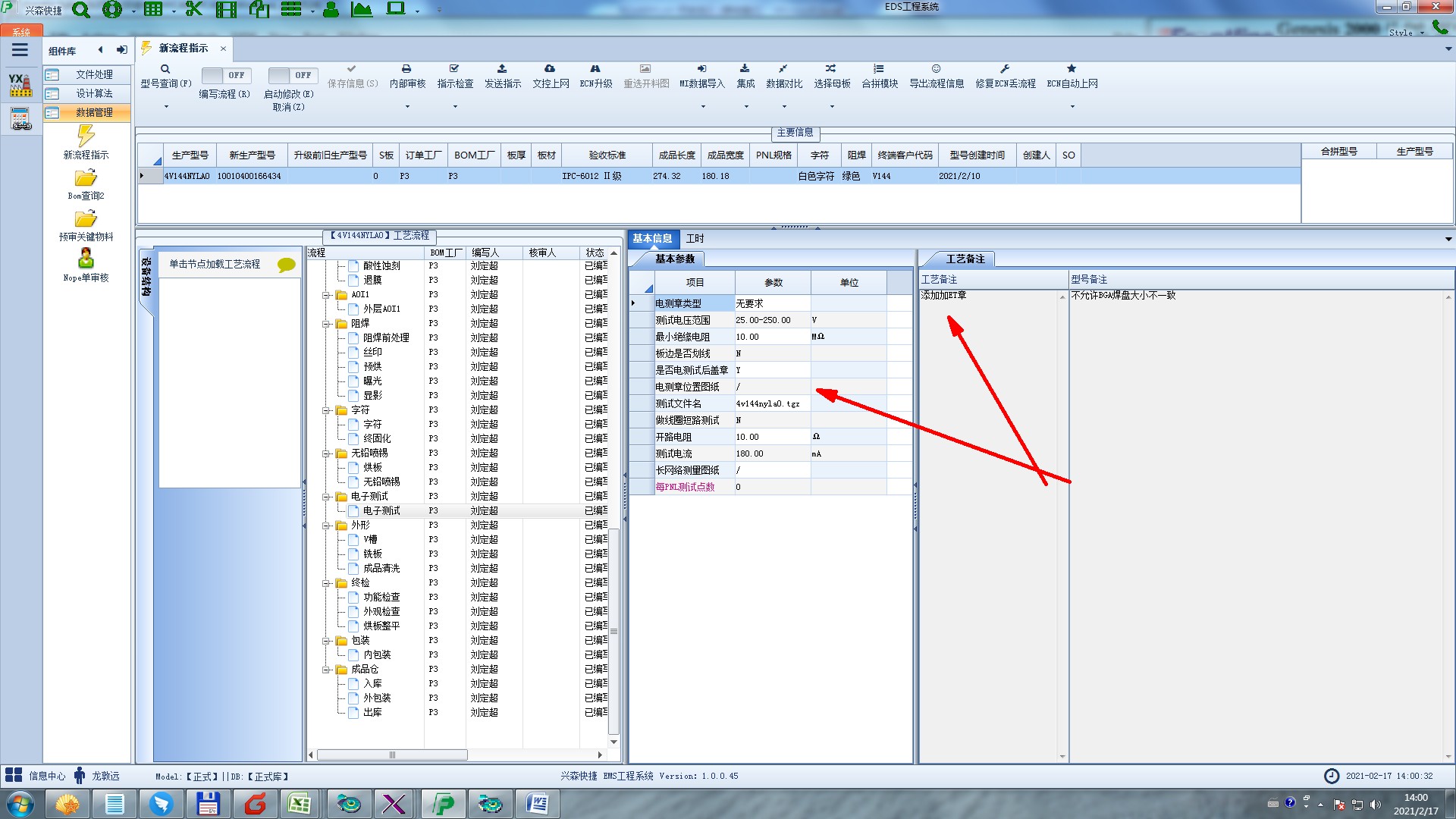Click the 修复ECN丢流程 wrench icon
This screenshot has height=819, width=1456.
pyautogui.click(x=1005, y=69)
